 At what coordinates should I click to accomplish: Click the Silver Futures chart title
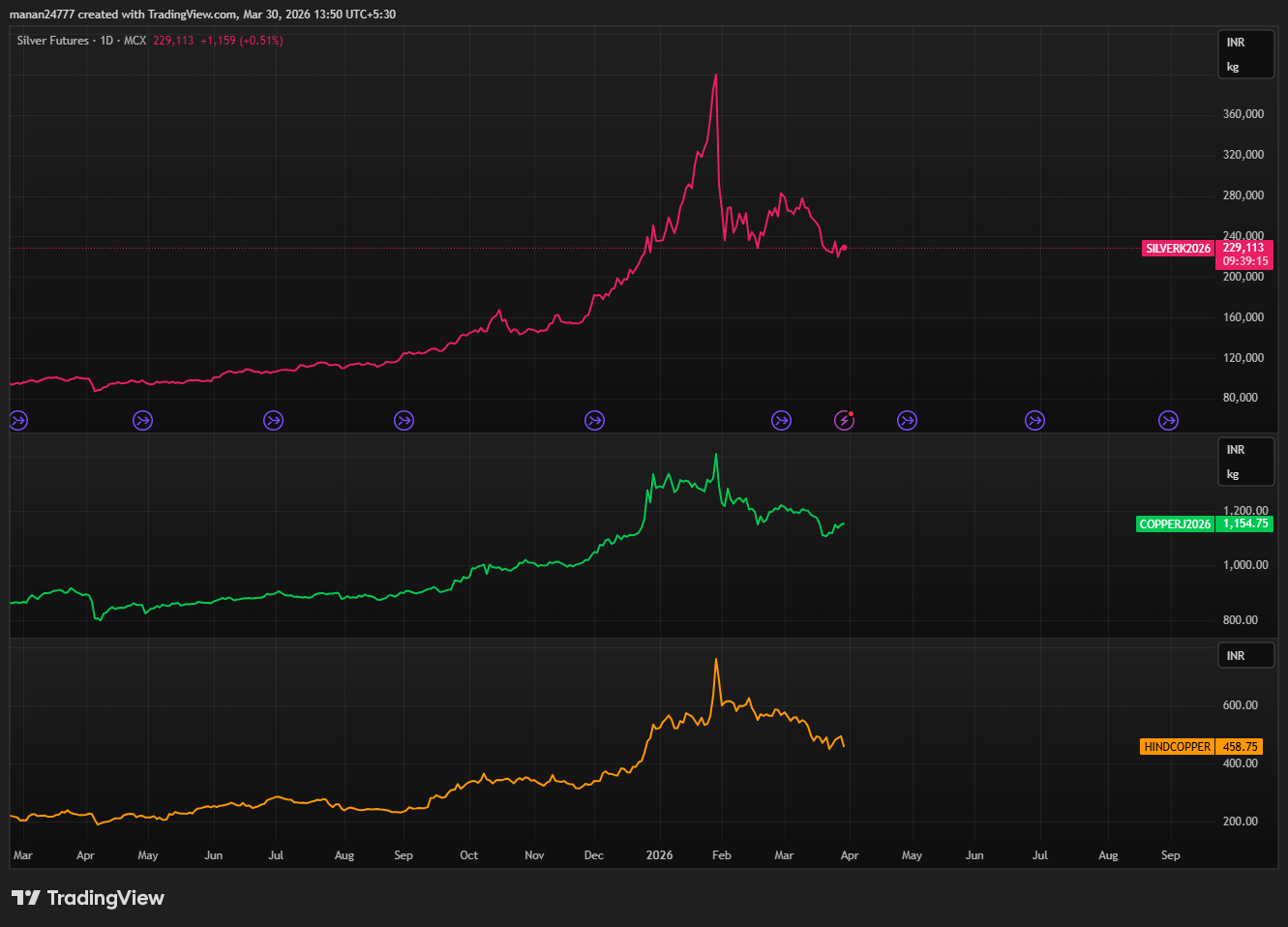(x=52, y=41)
